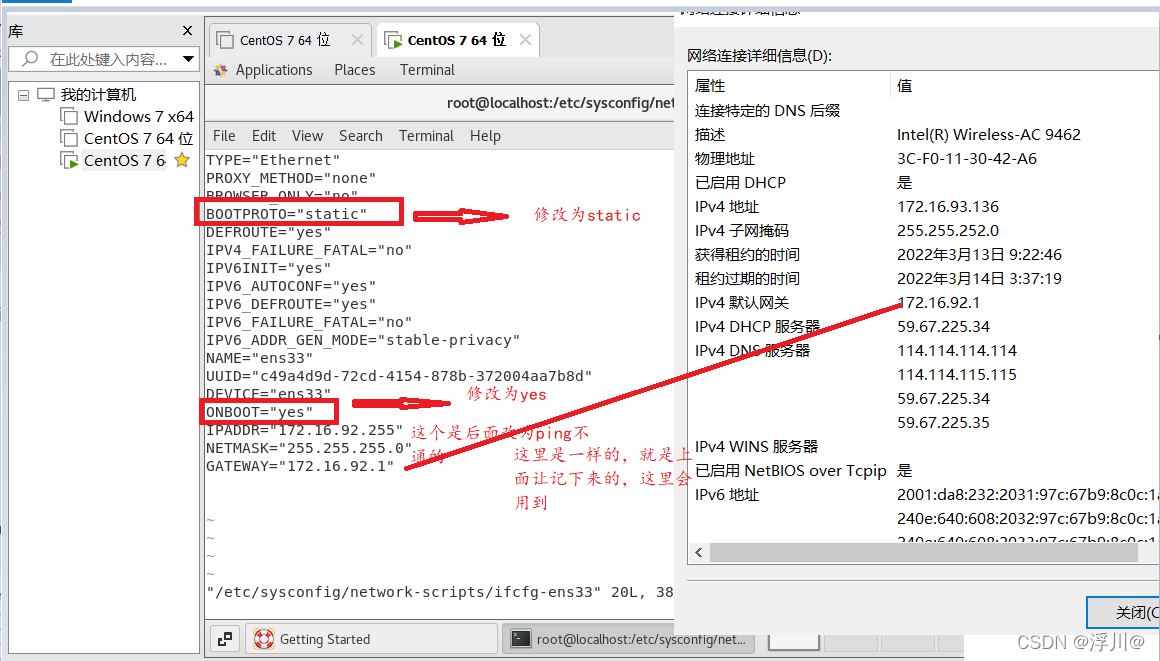Click the GATEWAY="172.16.92.1" line
Screen dimensions: 1160x661
coord(300,466)
